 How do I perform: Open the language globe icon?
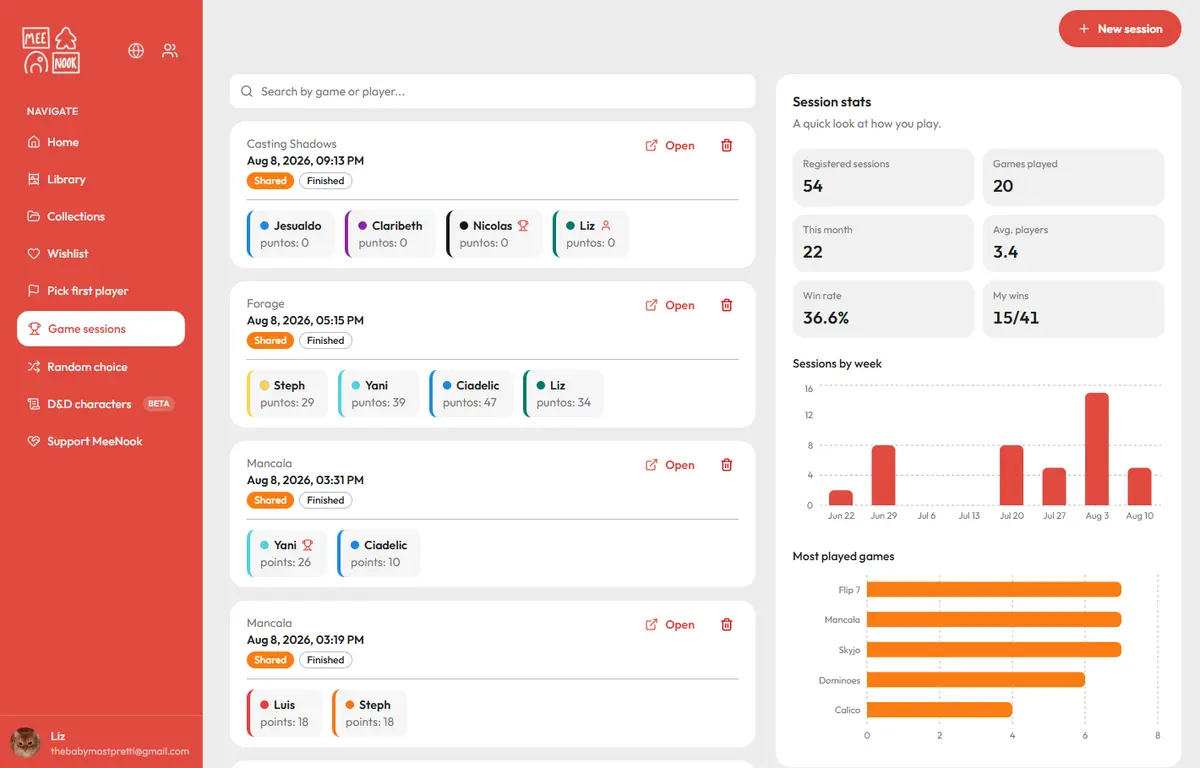click(x=136, y=51)
